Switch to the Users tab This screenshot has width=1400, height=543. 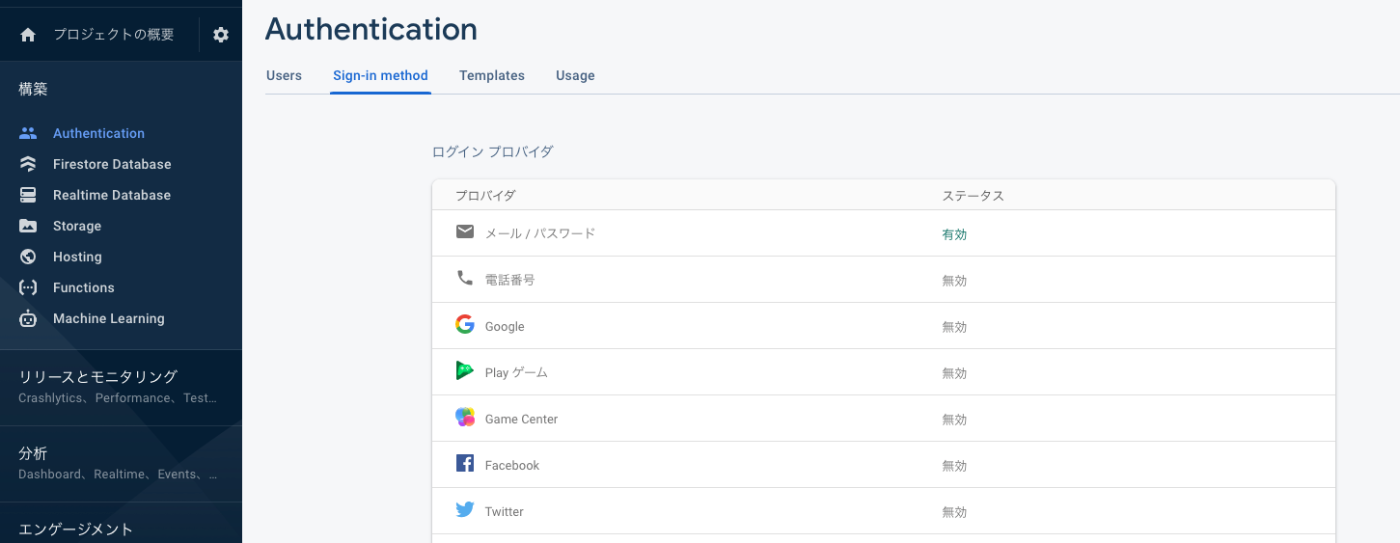(x=284, y=75)
